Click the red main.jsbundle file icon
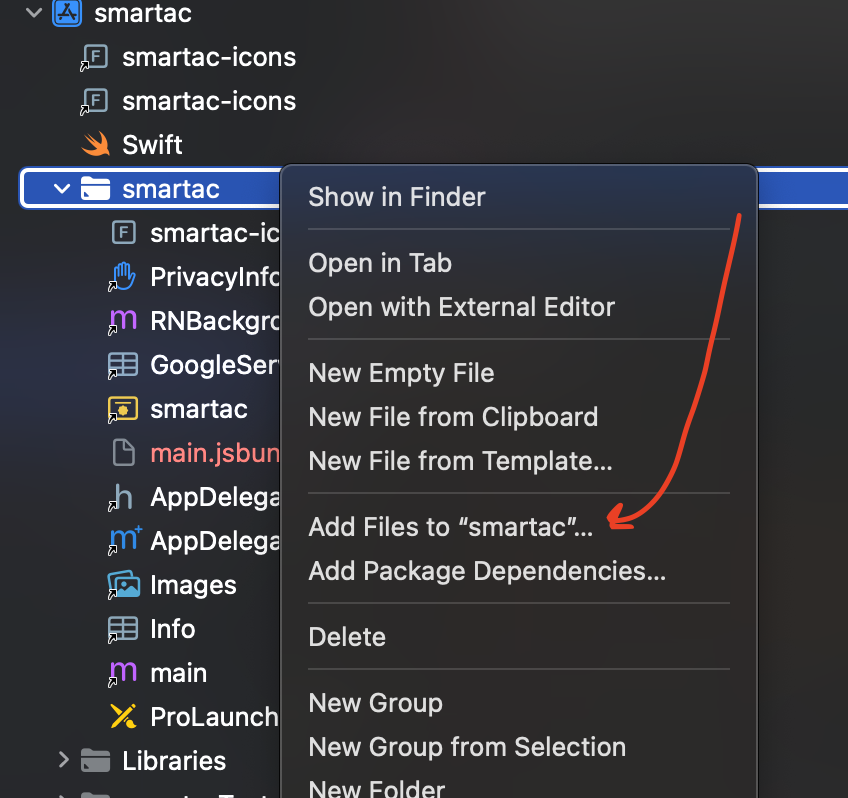This screenshot has height=798, width=848. (x=123, y=453)
